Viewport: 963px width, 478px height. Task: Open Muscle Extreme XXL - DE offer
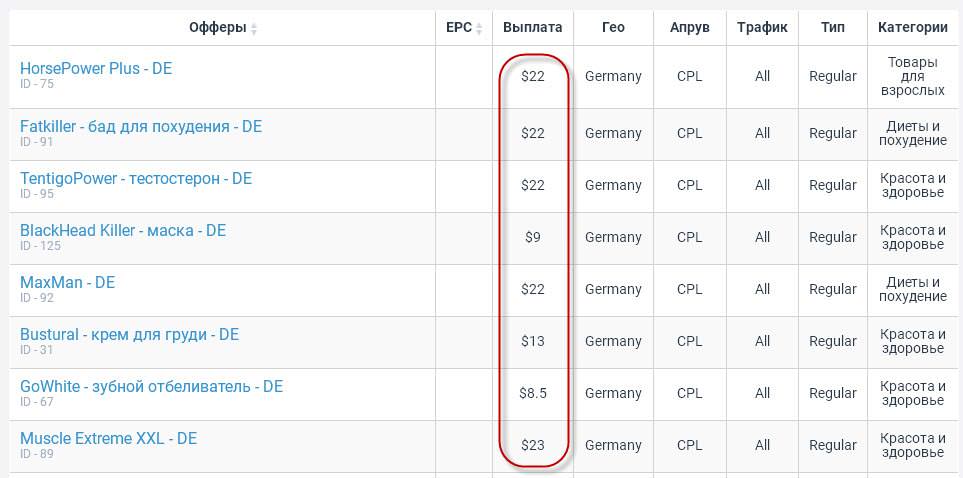pos(108,439)
